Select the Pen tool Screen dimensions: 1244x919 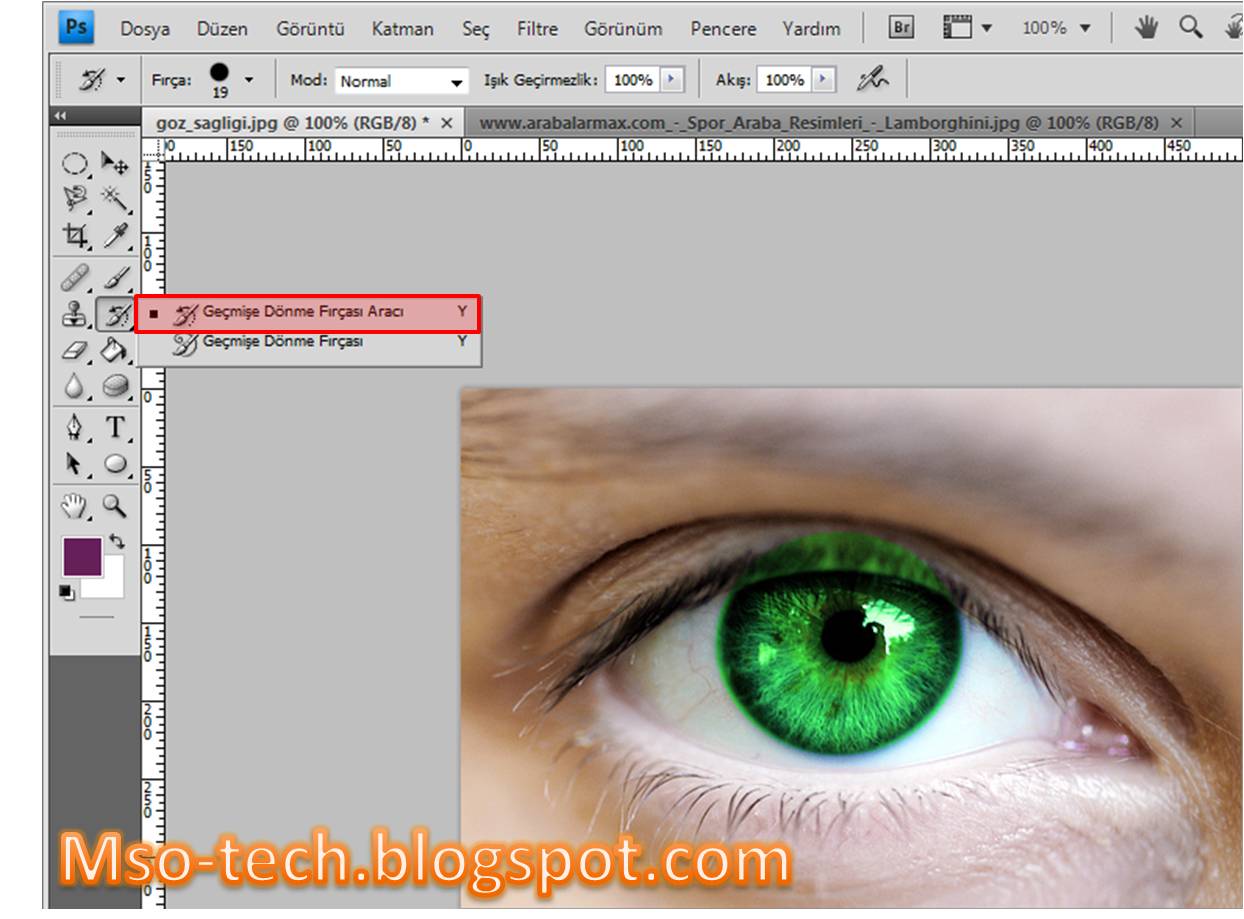[76, 428]
